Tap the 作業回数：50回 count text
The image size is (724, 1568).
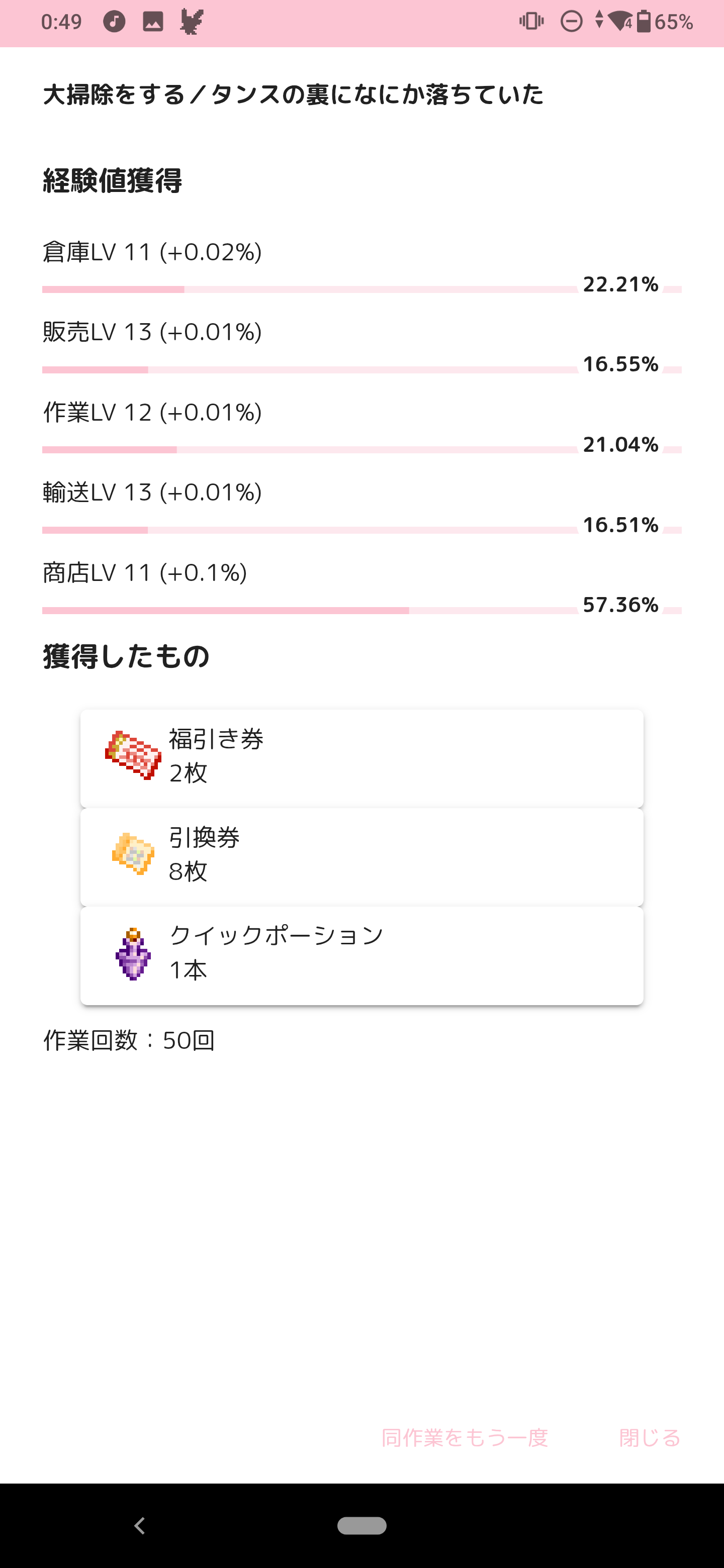129,1041
